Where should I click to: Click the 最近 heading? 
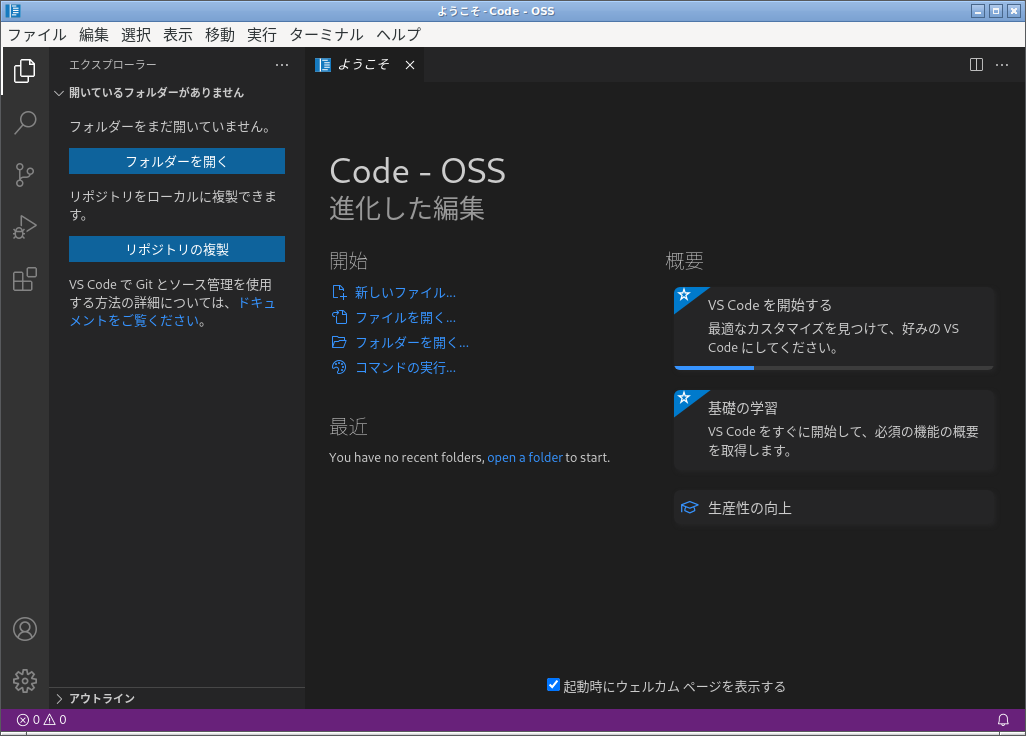coord(348,427)
